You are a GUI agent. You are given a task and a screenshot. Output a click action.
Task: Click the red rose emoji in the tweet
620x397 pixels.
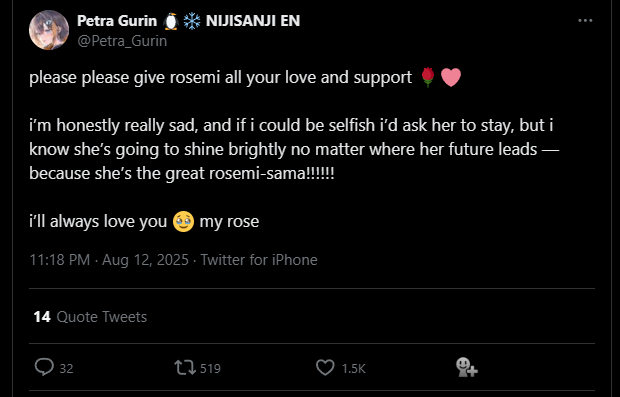pyautogui.click(x=428, y=77)
